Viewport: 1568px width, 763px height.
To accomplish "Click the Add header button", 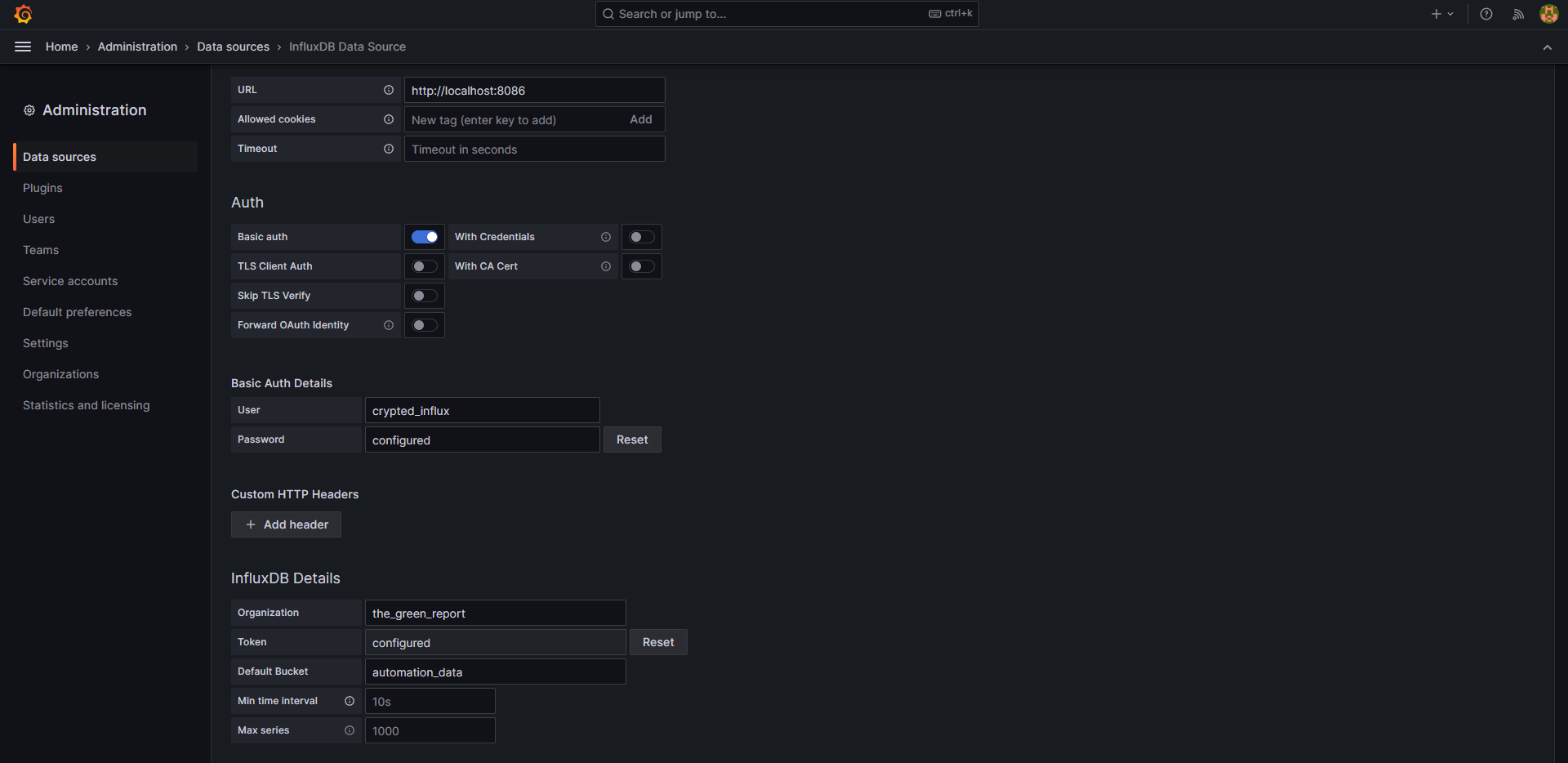I will (x=286, y=524).
